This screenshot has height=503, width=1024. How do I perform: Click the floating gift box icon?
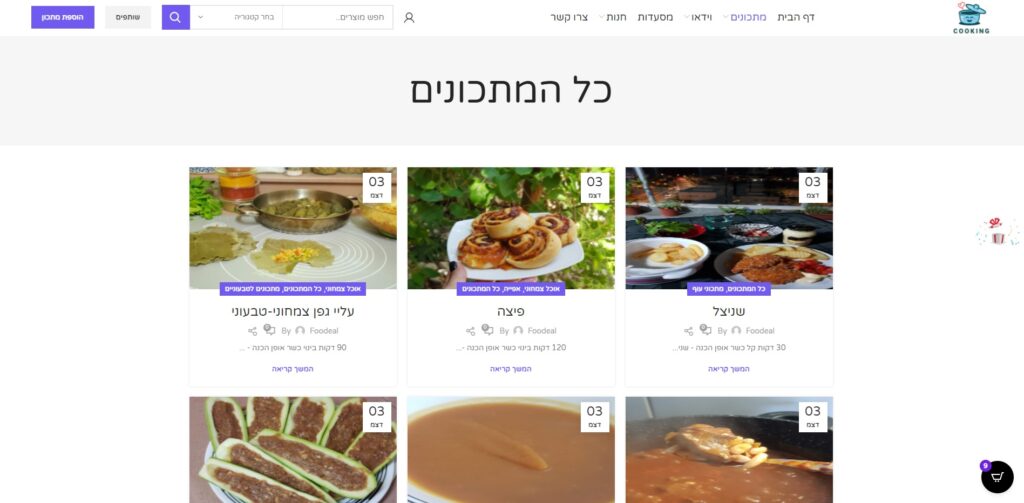997,232
